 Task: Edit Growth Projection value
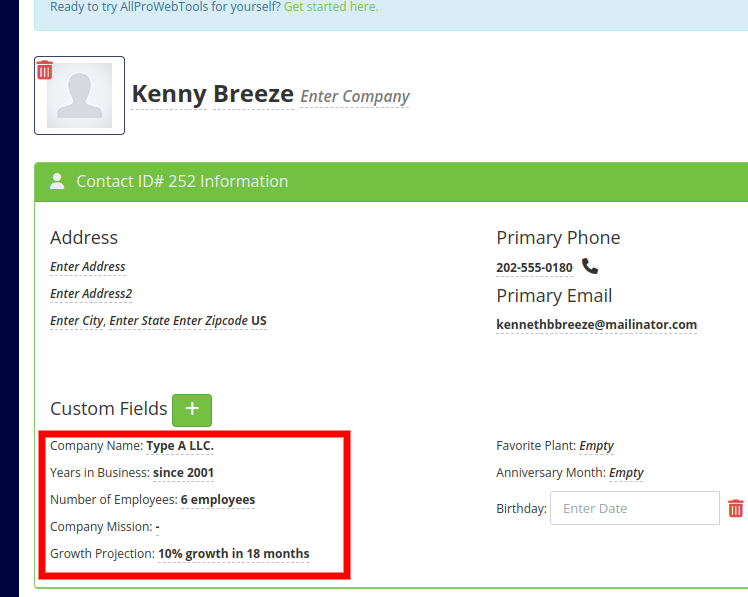[x=234, y=554]
